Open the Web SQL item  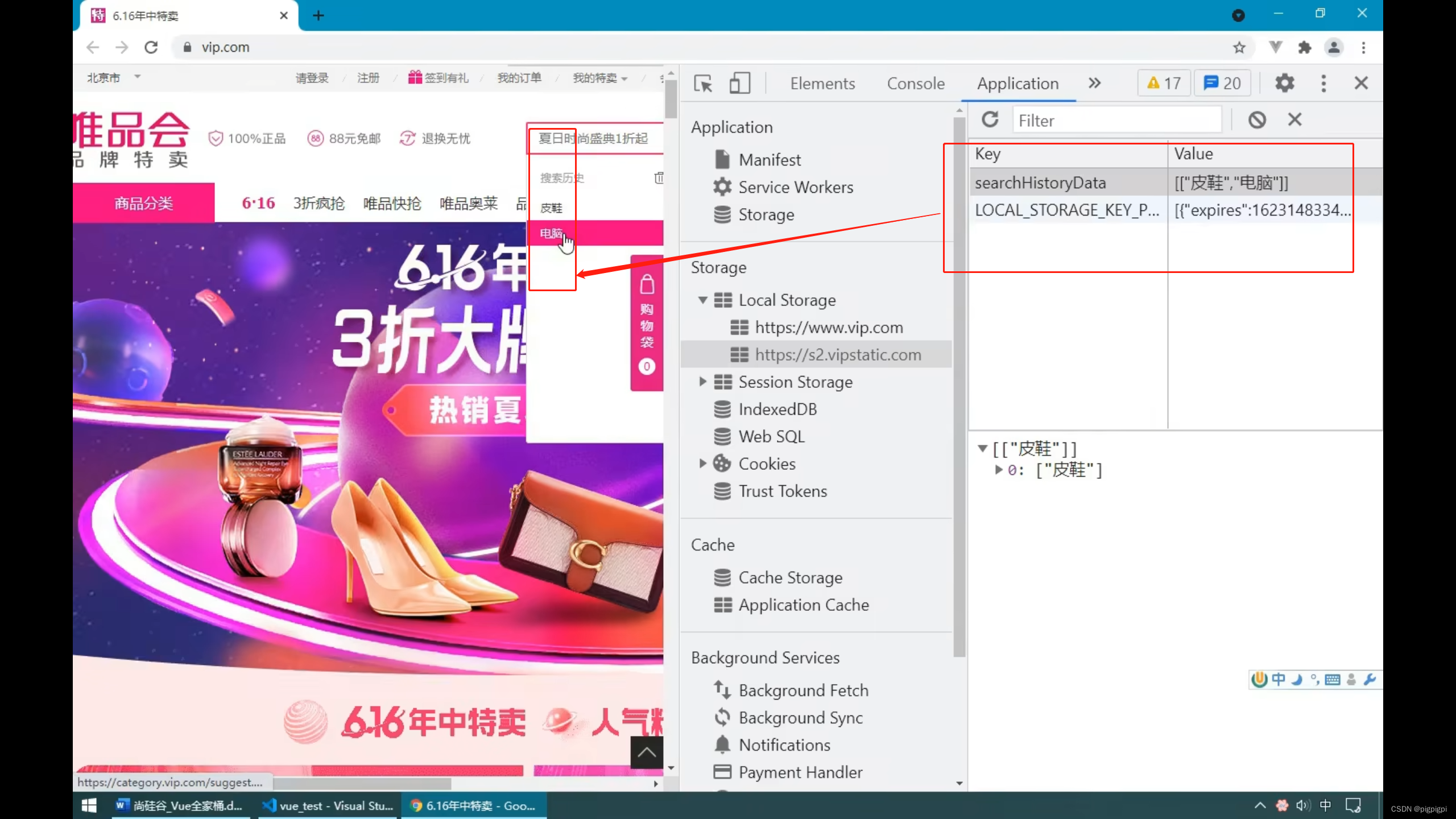[x=771, y=436]
